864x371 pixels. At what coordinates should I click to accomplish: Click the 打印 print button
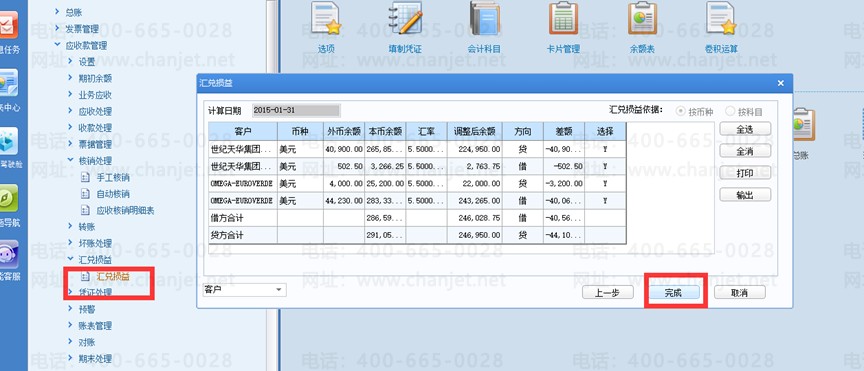[x=745, y=173]
